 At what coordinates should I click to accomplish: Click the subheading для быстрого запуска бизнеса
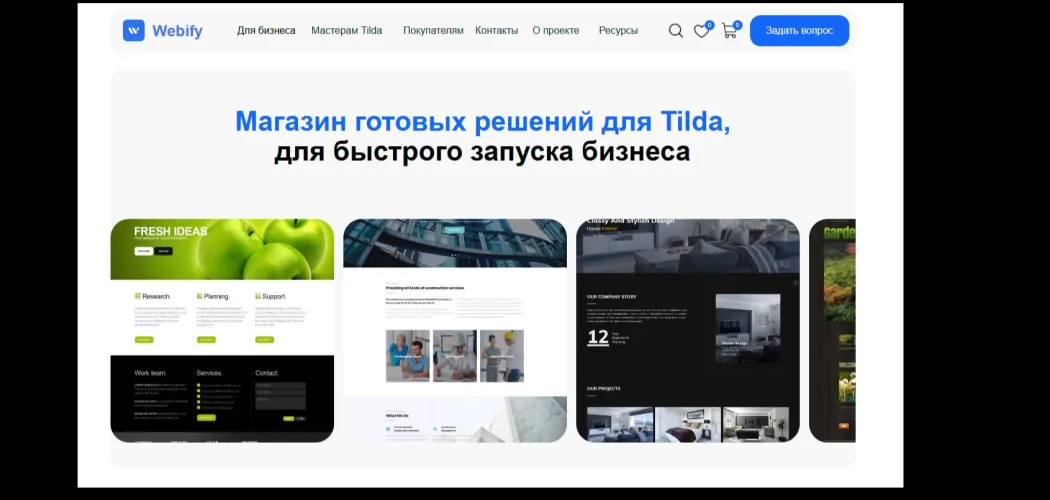pos(482,151)
